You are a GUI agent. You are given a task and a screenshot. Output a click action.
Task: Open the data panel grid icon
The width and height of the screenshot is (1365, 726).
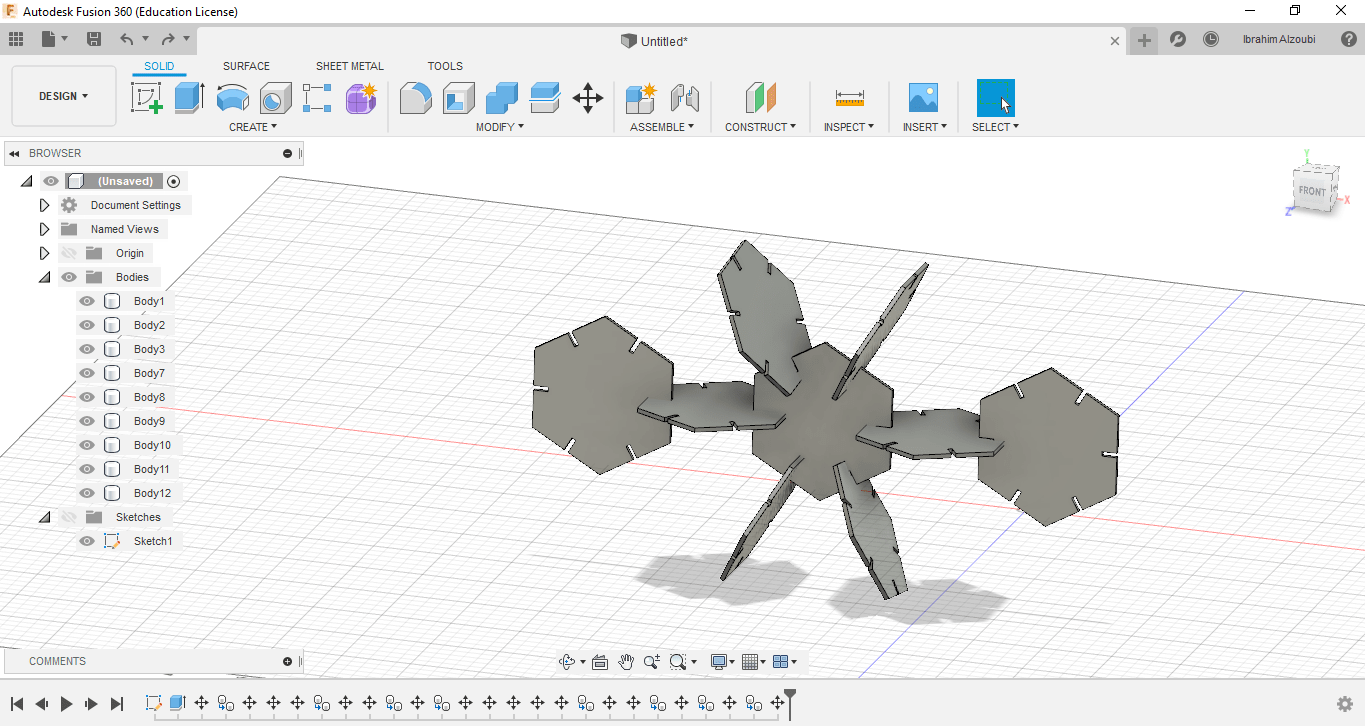point(16,39)
